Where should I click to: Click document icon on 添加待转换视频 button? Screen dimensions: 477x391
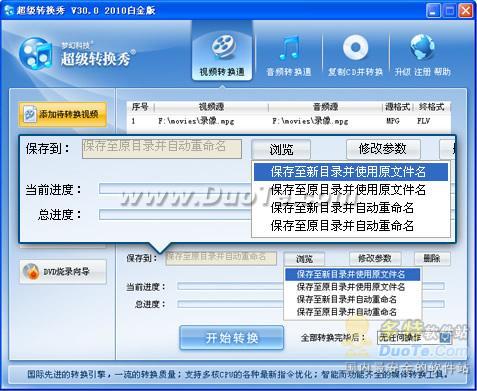(x=30, y=115)
